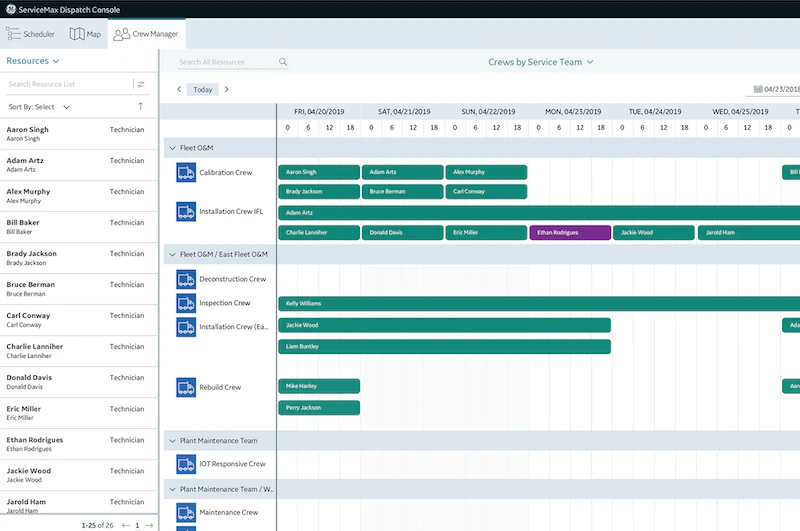800x531 pixels.
Task: Open the Mike Hanley Rebuild Crew bar
Action: 319,386
